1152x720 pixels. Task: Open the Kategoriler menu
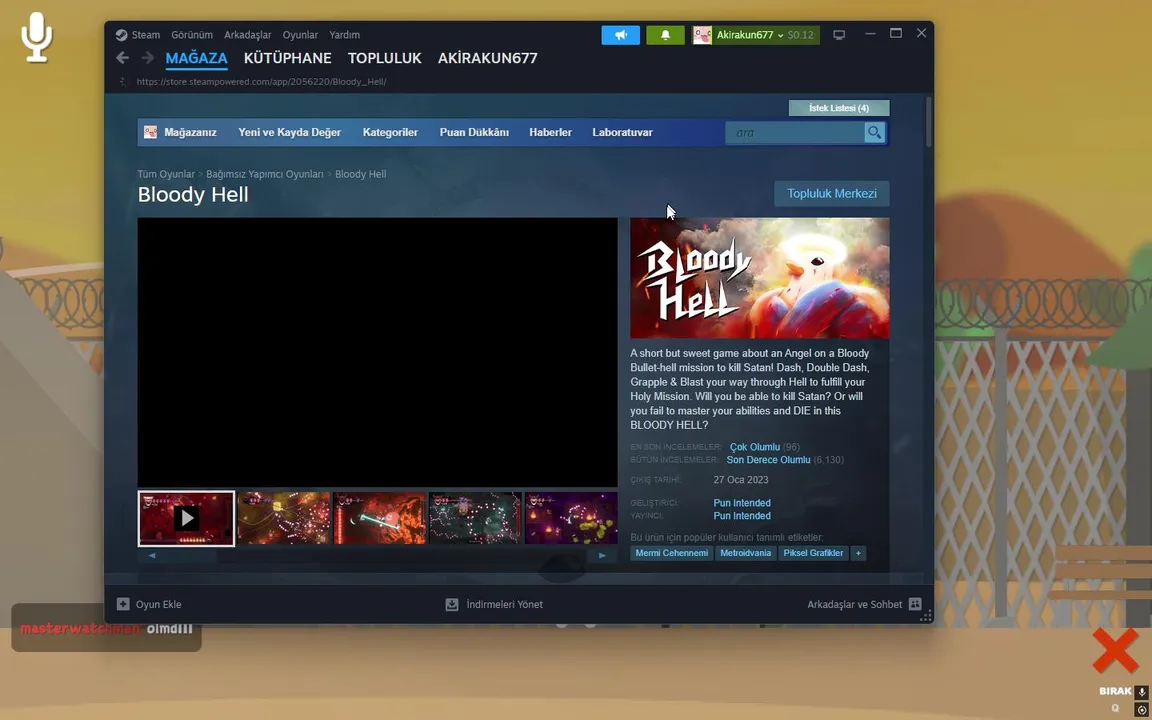click(x=390, y=132)
